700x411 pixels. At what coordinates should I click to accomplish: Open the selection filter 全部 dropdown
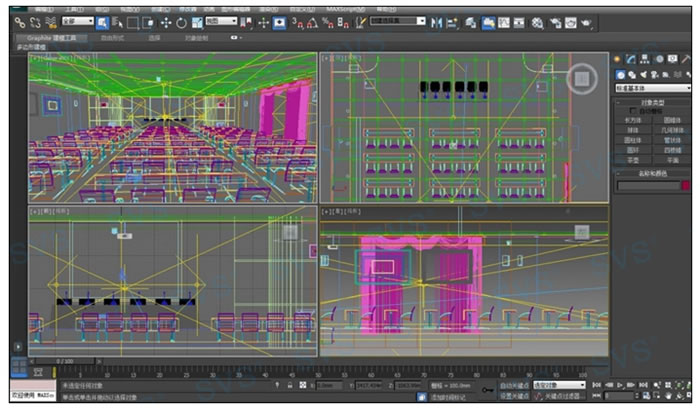(x=76, y=21)
